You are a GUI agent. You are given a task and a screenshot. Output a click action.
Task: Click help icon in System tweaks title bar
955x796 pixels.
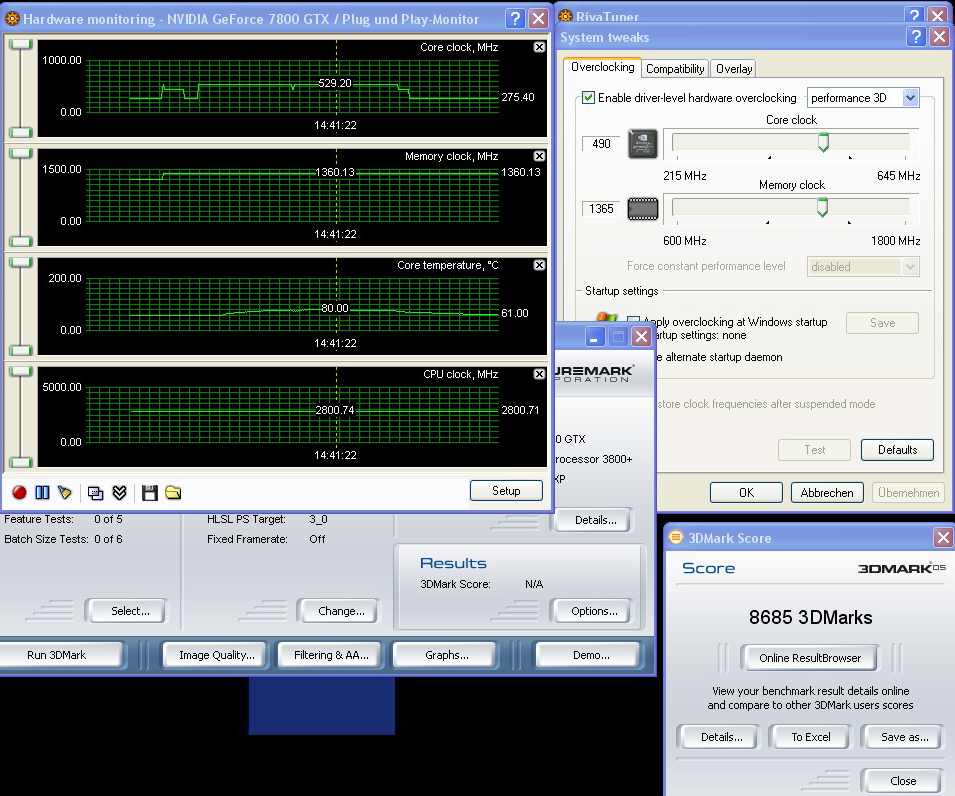(916, 37)
